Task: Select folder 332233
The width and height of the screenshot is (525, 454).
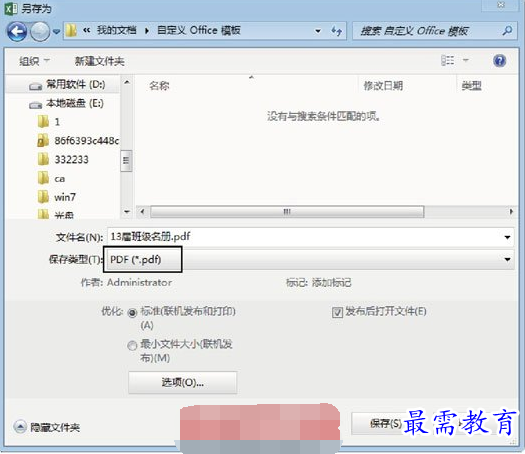Action: (x=63, y=159)
